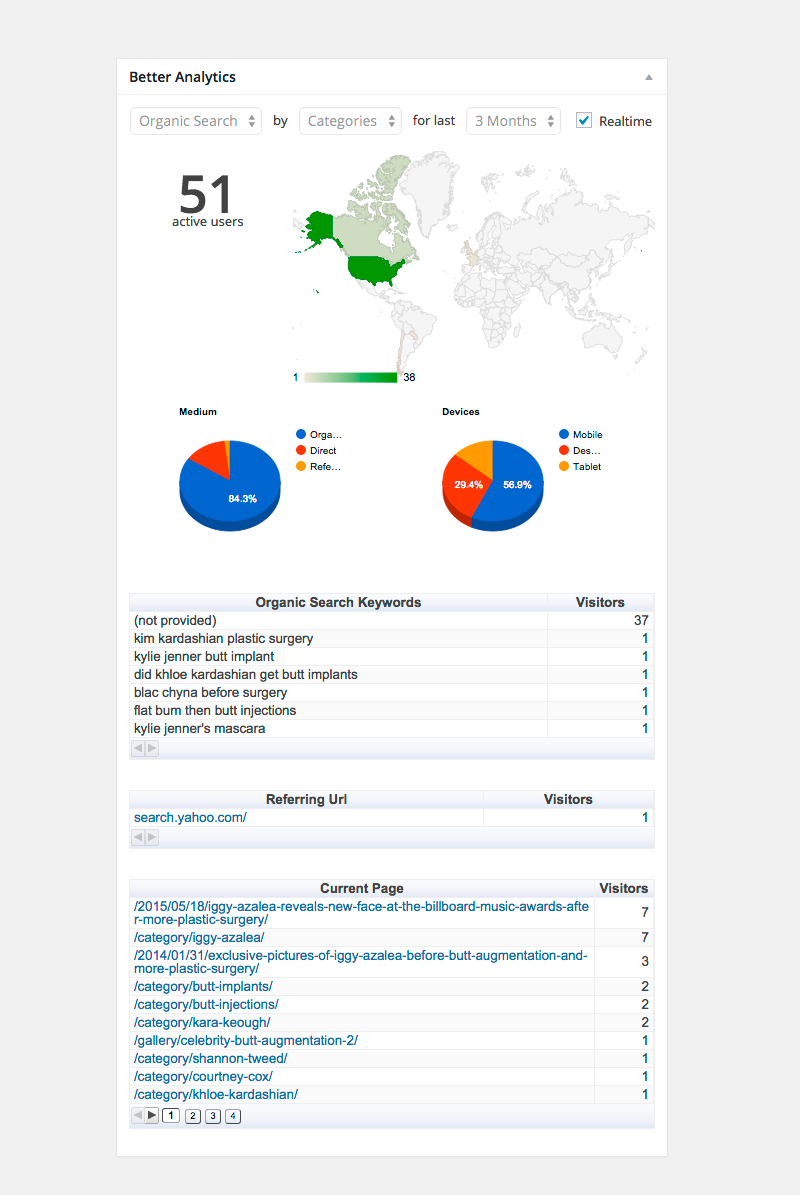Go to page 4 of Current Page table
This screenshot has width=800, height=1195.
(x=233, y=1116)
